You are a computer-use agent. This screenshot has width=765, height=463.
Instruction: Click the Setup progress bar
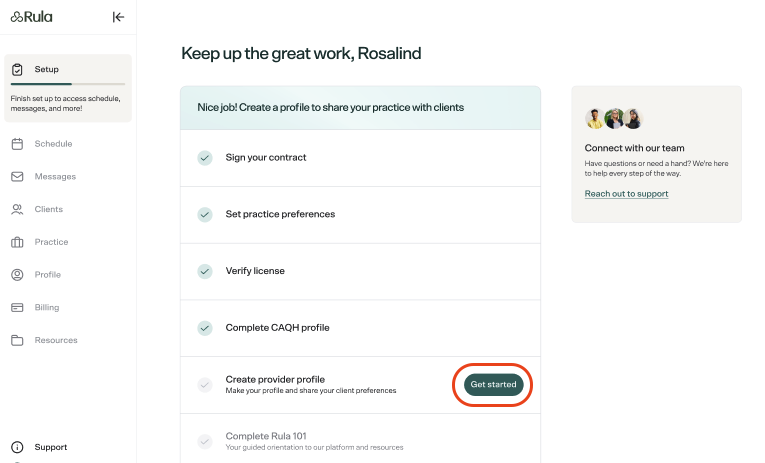pos(68,84)
